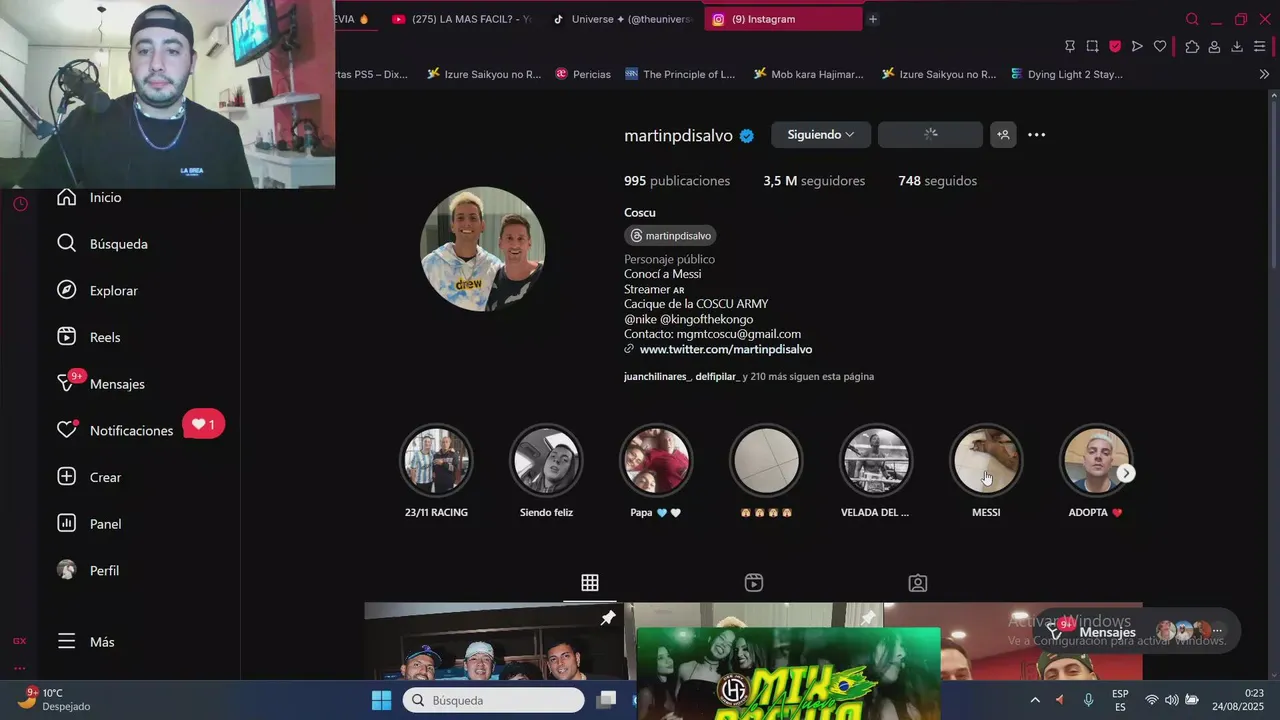Click the taskbar Búsqueda search box
The image size is (1280, 720).
[493, 700]
